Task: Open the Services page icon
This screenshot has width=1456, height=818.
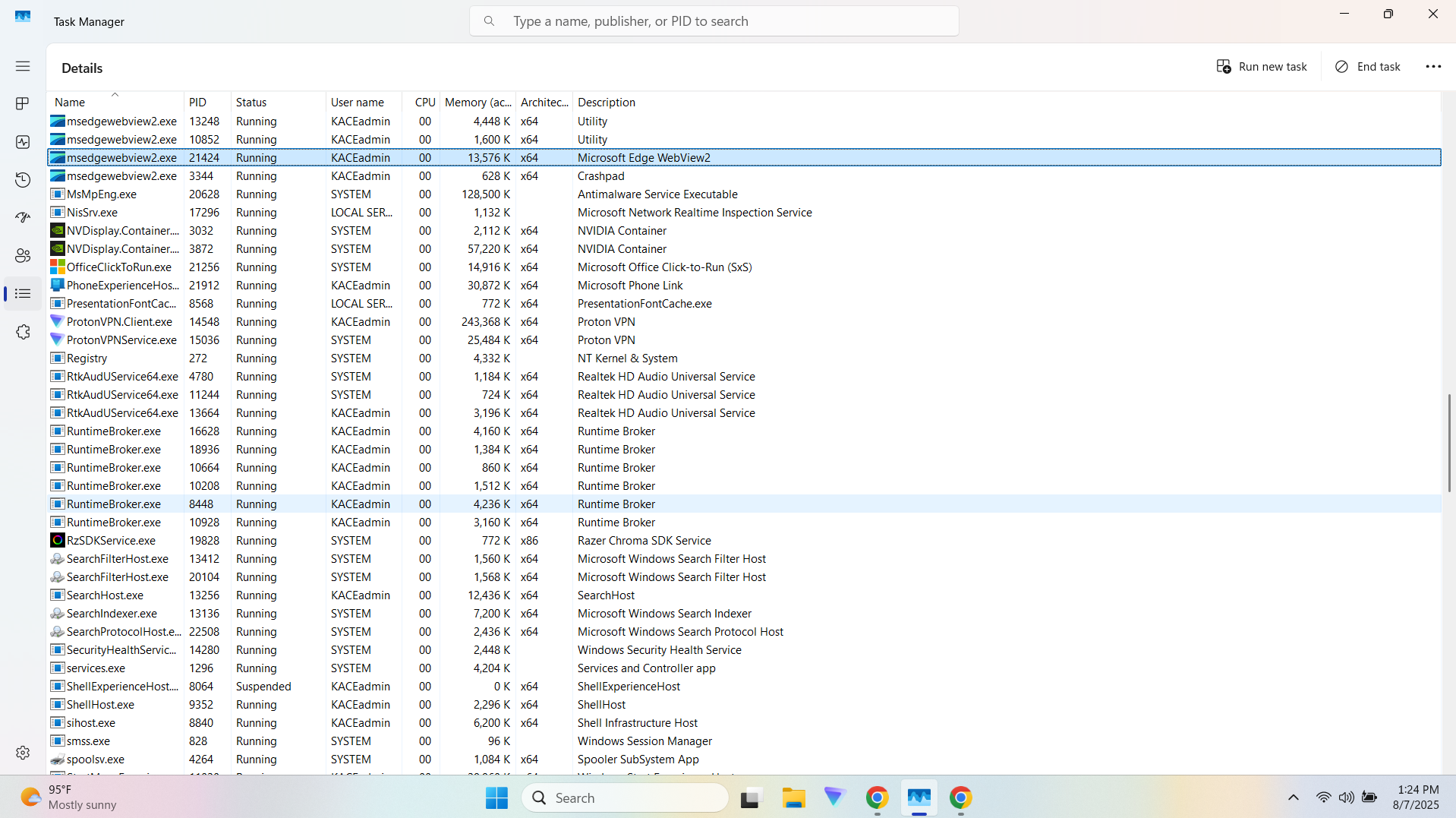Action: coord(23,332)
